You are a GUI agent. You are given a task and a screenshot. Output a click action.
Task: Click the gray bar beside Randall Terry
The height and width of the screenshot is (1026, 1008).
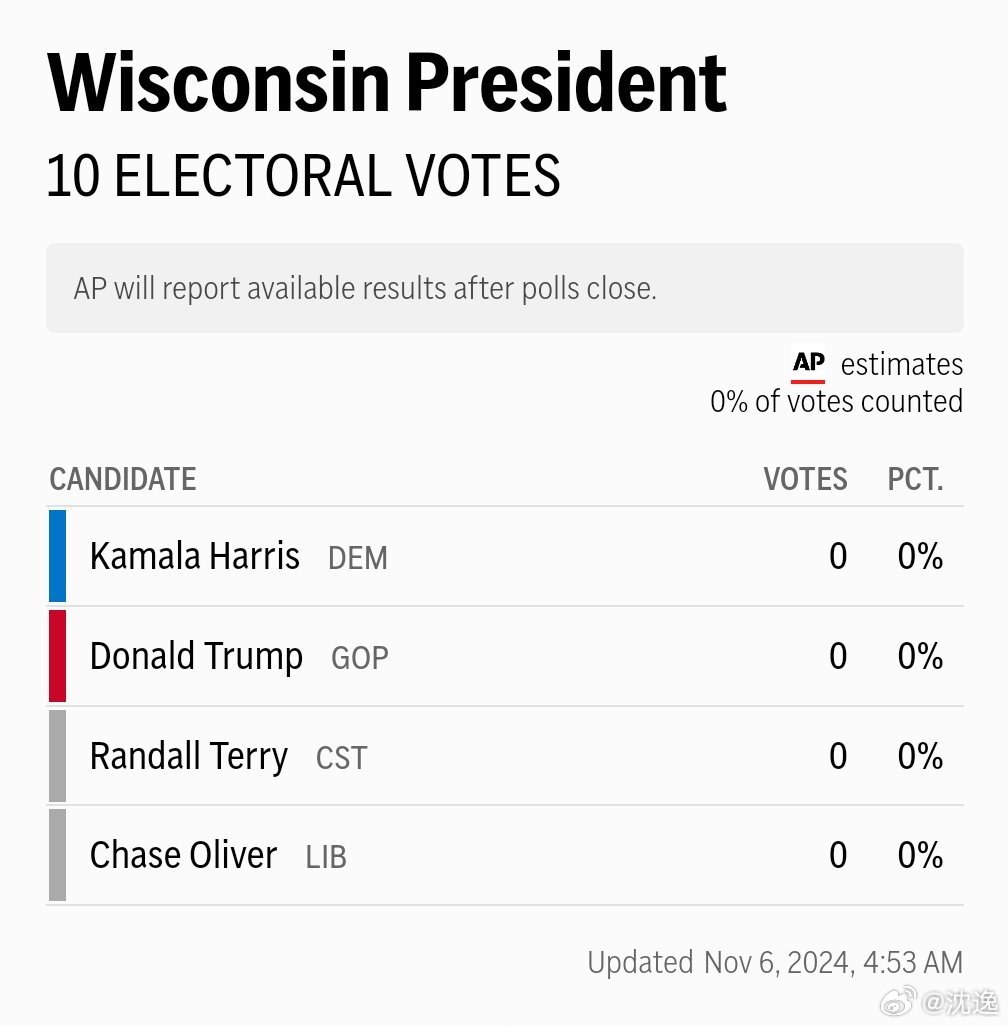pos(58,756)
